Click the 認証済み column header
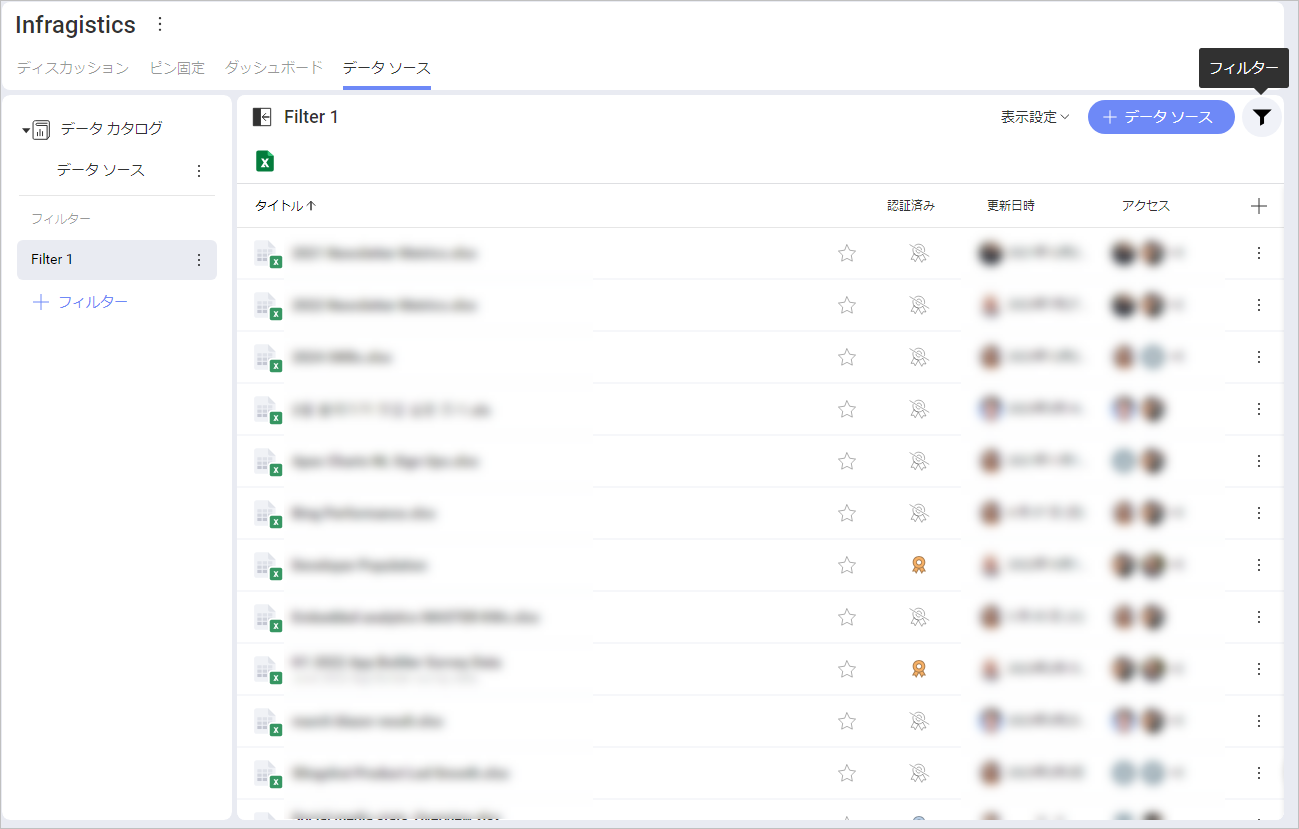 coord(911,206)
